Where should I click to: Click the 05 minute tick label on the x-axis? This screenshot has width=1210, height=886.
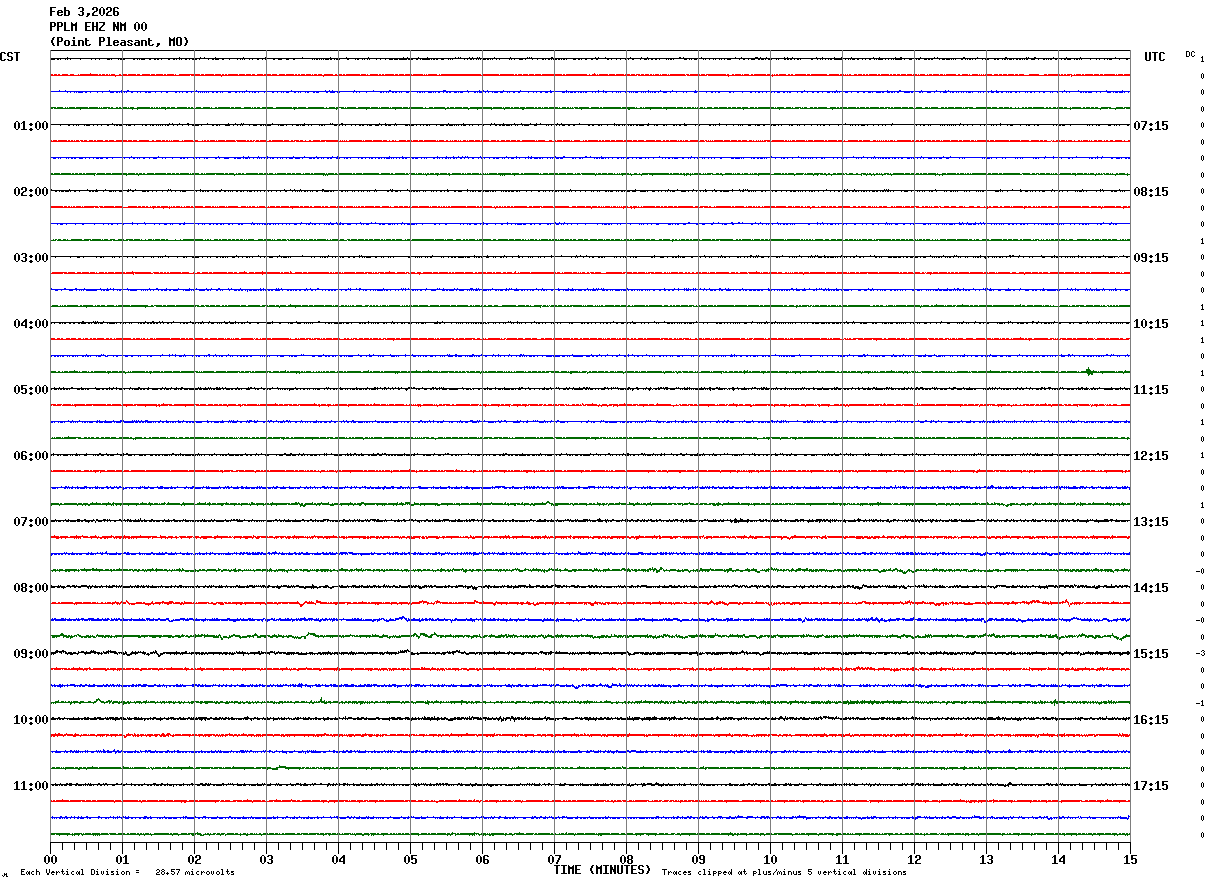(410, 860)
